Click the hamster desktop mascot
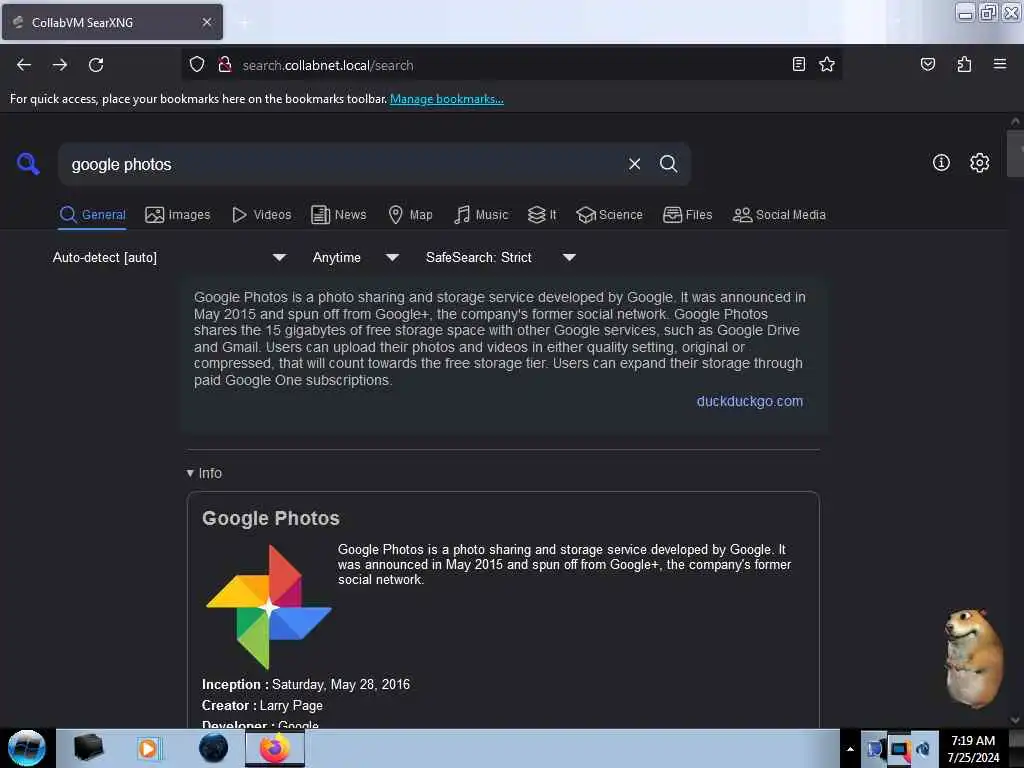Screen dimensions: 1024x768 click(x=974, y=658)
